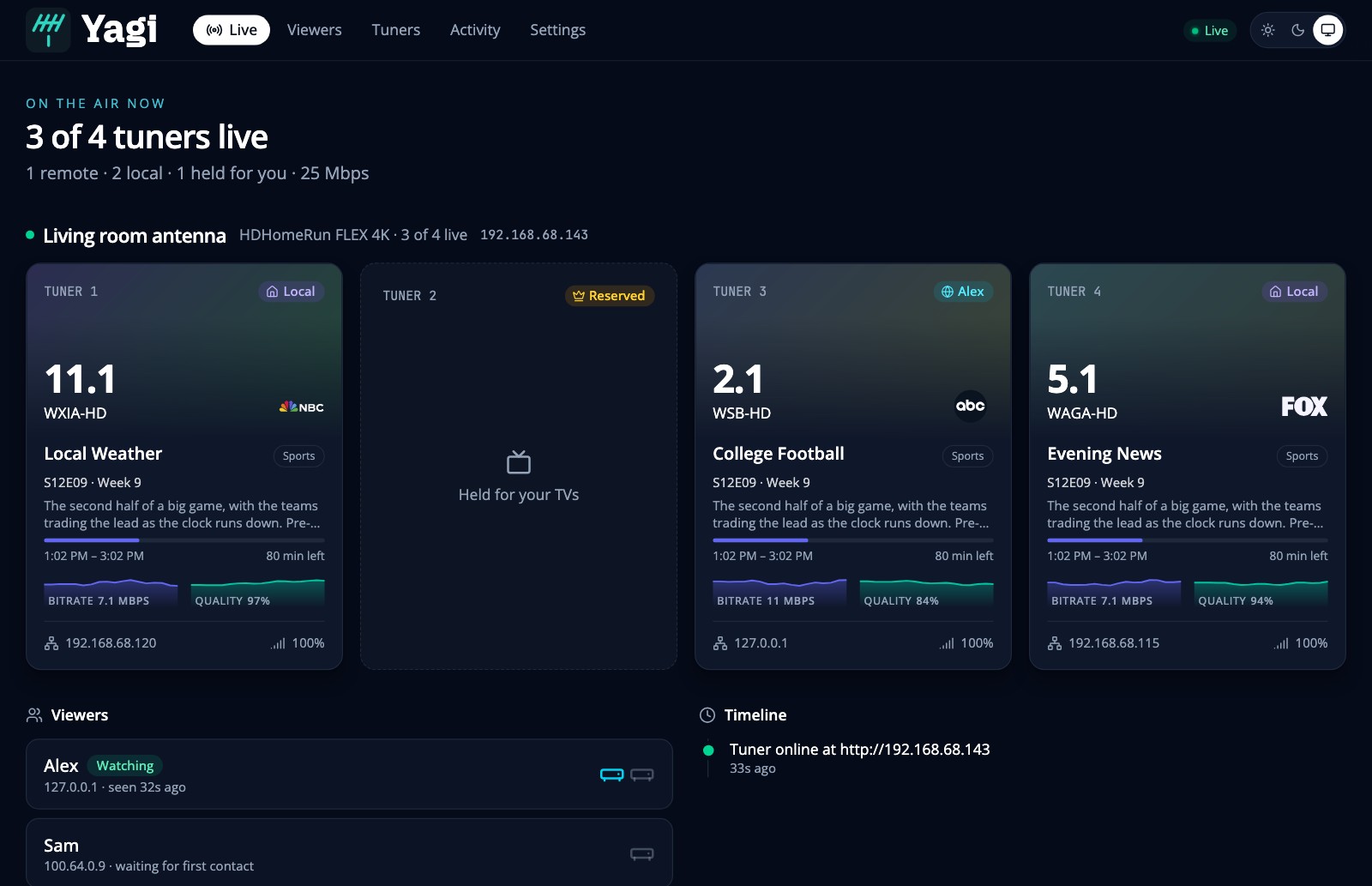
Task: Click channel 5.1 on Tuner 4
Action: (1072, 379)
